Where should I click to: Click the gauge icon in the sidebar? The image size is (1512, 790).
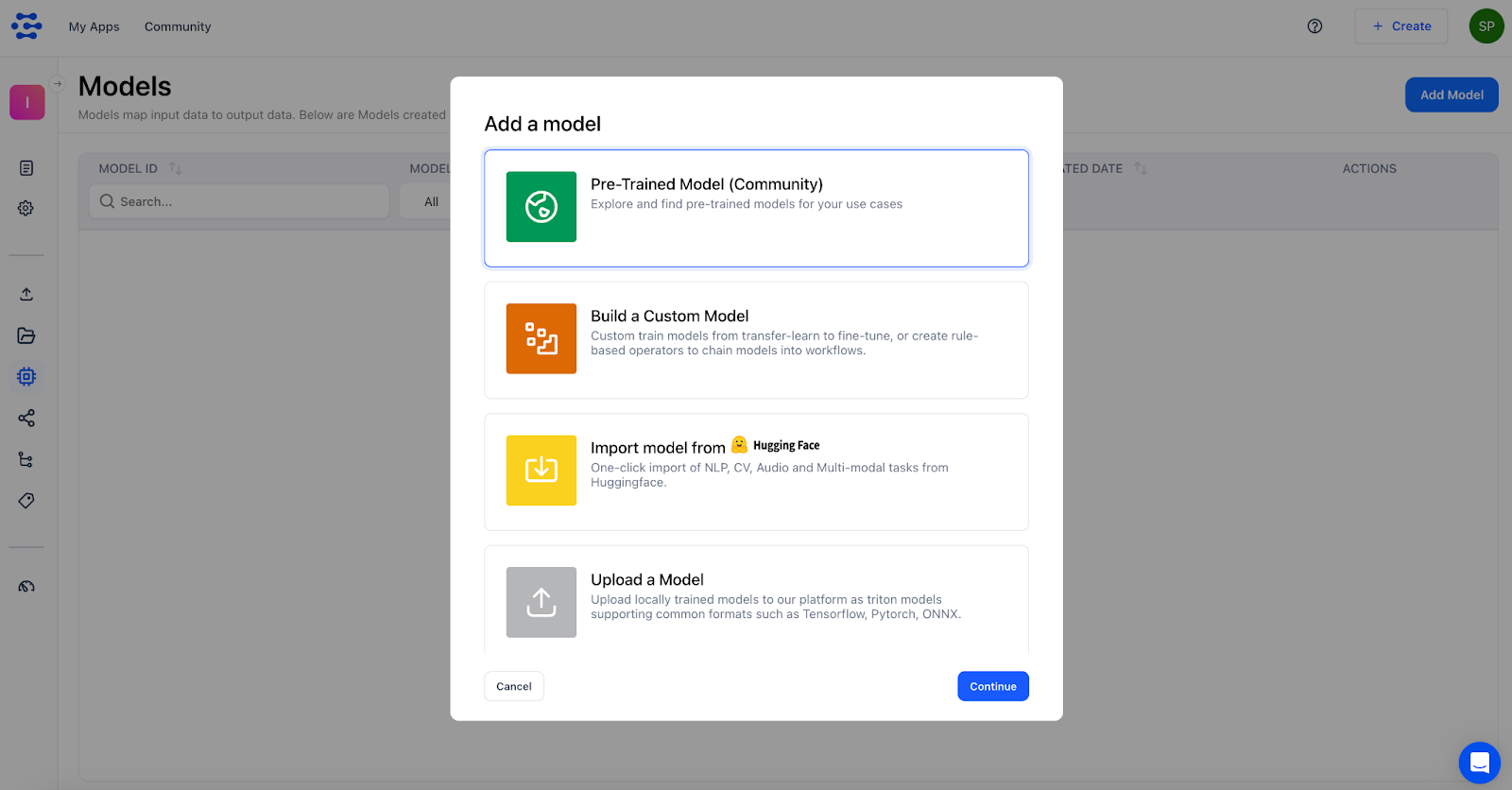(26, 587)
